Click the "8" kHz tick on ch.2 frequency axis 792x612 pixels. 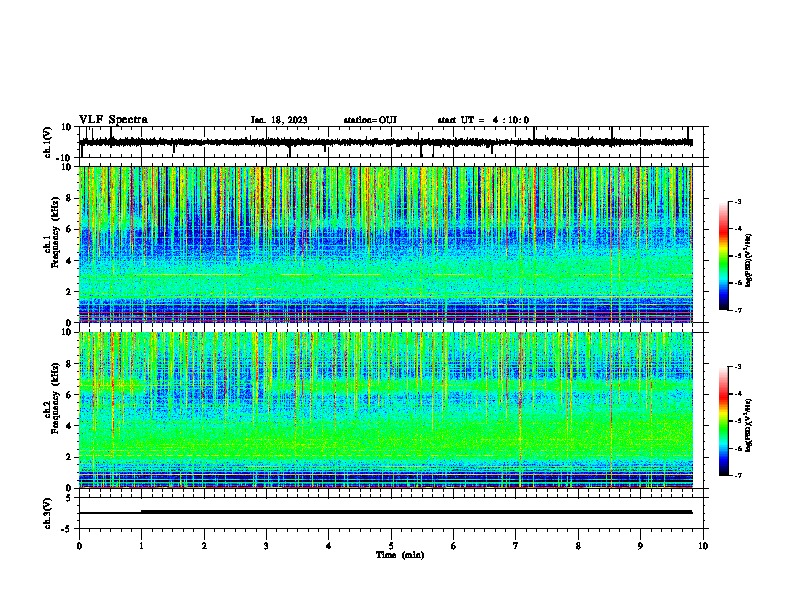(x=69, y=364)
